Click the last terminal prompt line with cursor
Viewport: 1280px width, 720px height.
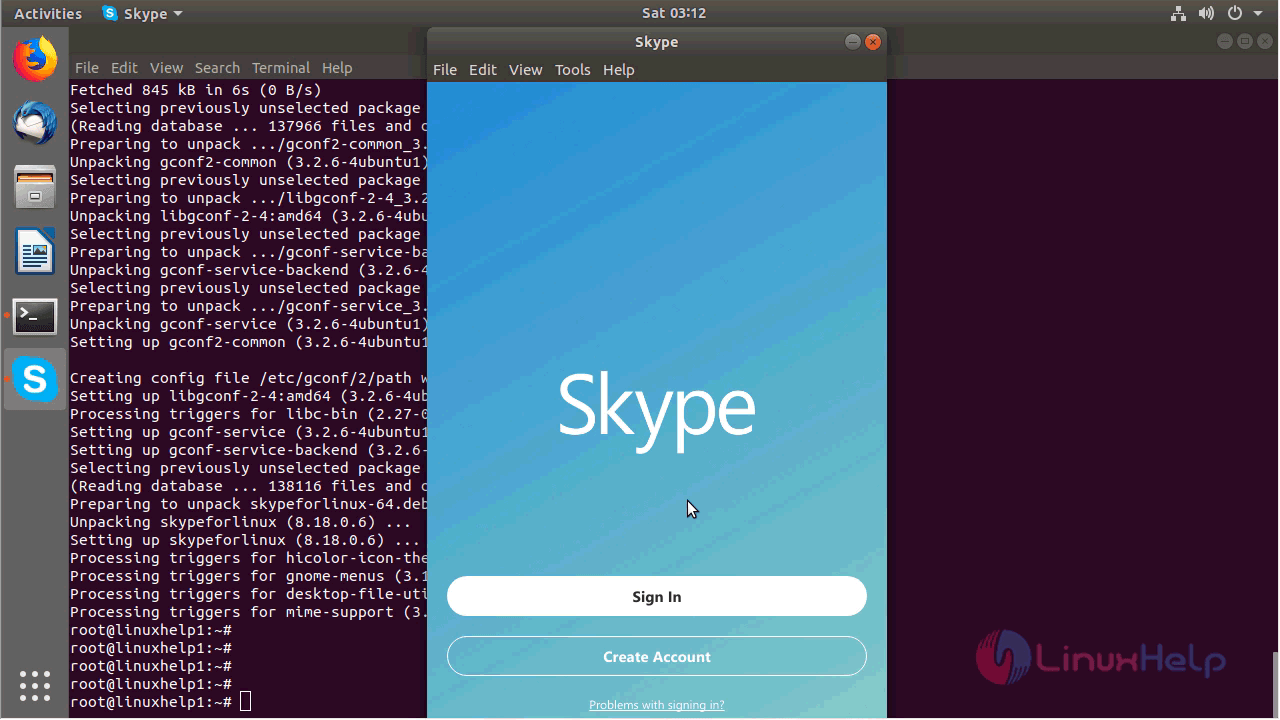coord(160,702)
